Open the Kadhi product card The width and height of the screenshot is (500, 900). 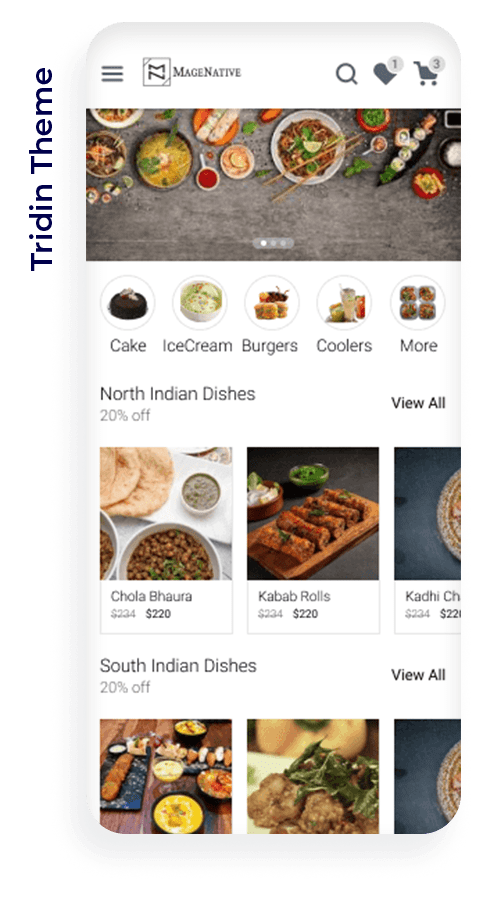428,541
